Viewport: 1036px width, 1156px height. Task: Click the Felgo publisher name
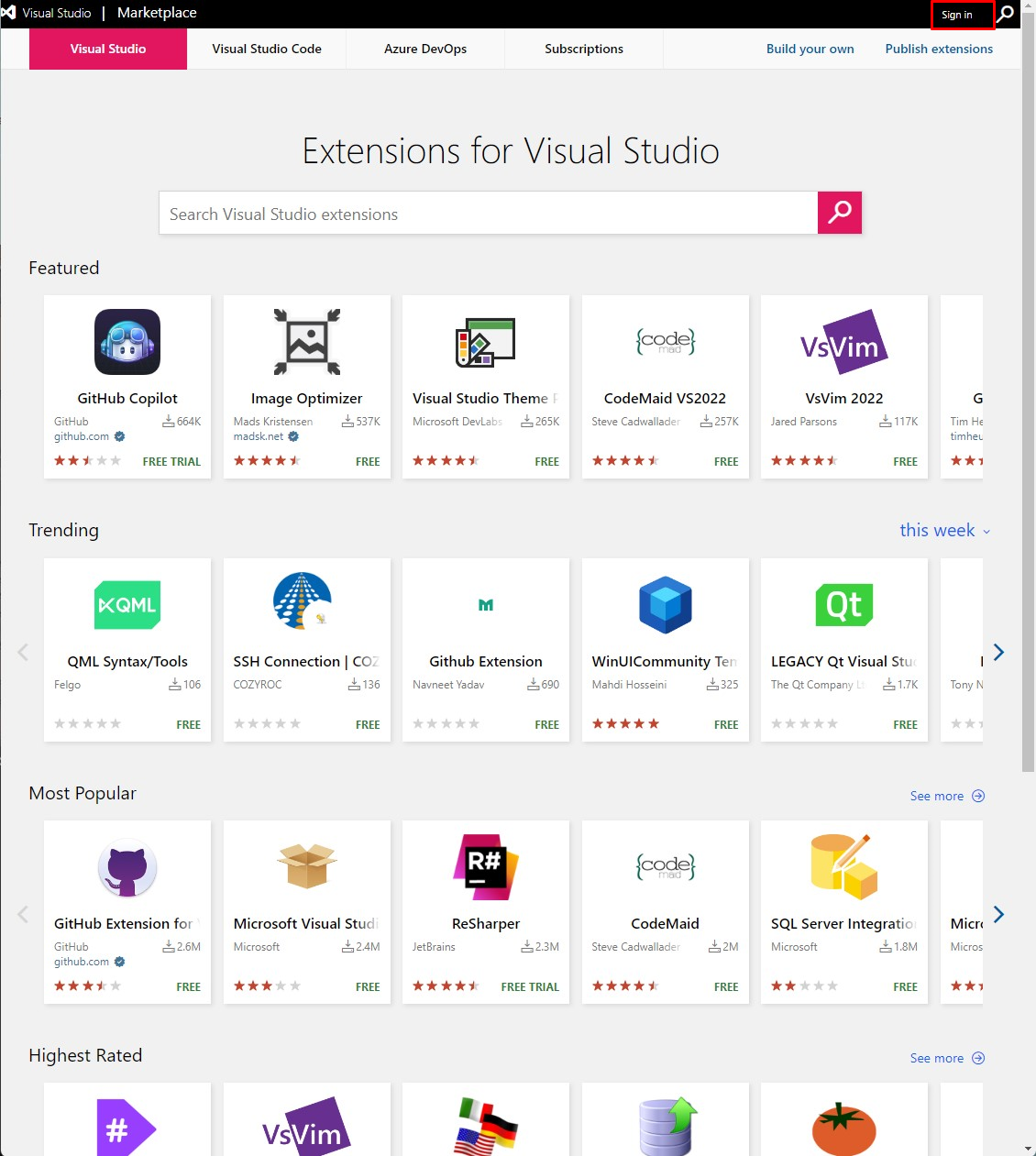click(x=67, y=685)
